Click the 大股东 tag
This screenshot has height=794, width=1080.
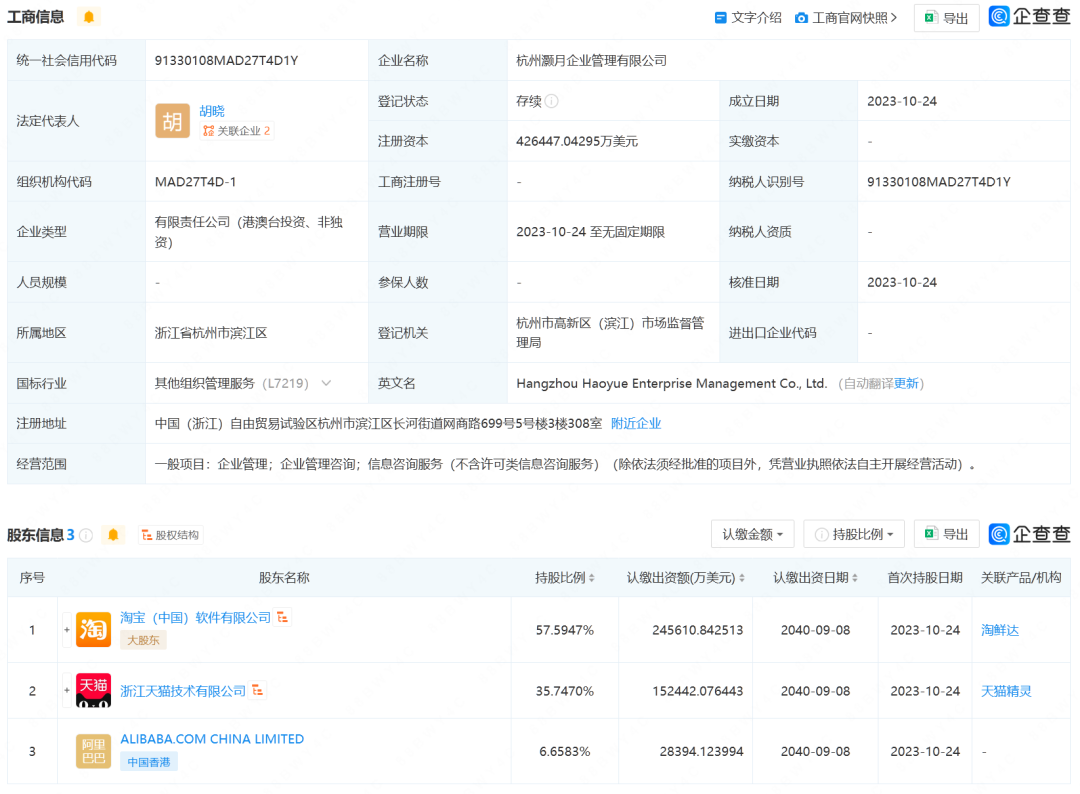tap(143, 640)
